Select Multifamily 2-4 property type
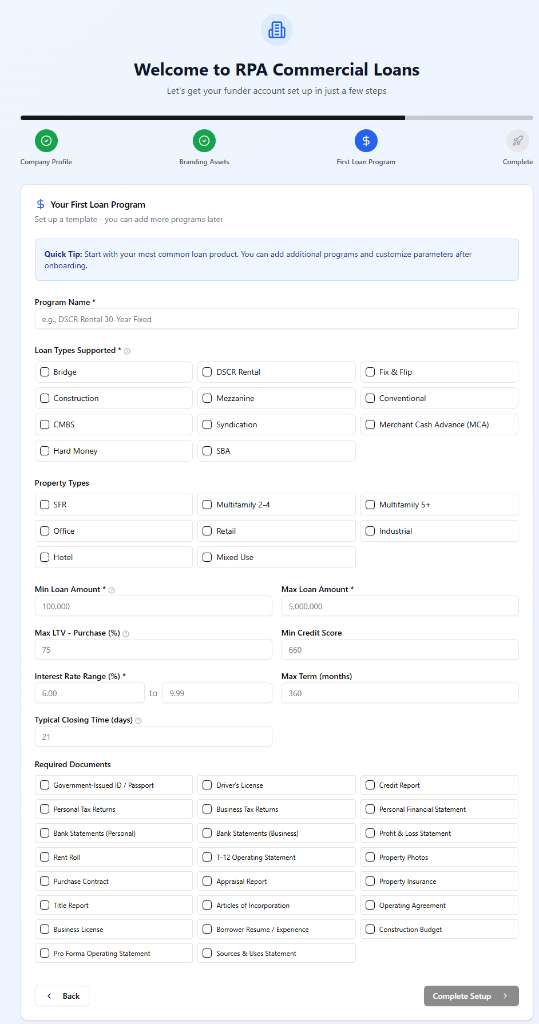This screenshot has height=1024, width=539. [207, 505]
